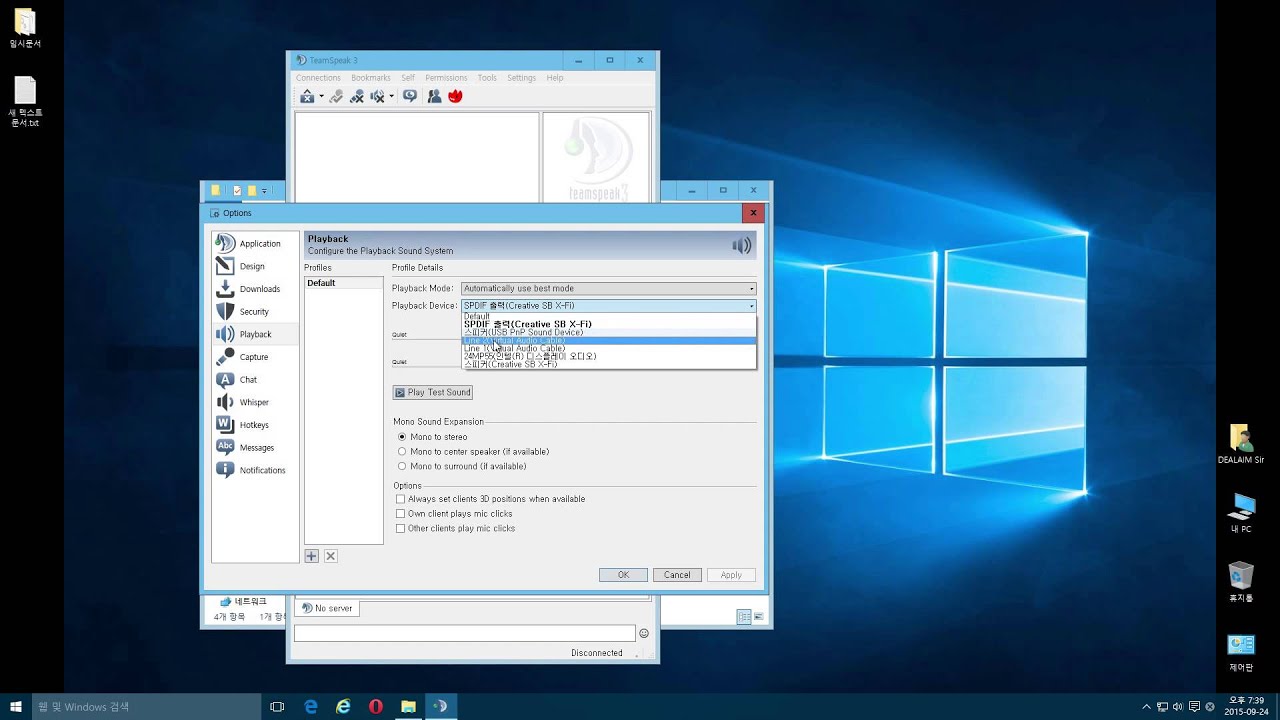
Task: Select the Security shield icon
Action: point(225,311)
